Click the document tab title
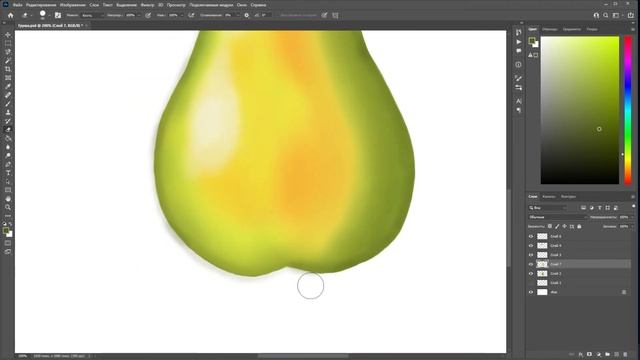Screen dimensions: 640x360 tap(49, 25)
